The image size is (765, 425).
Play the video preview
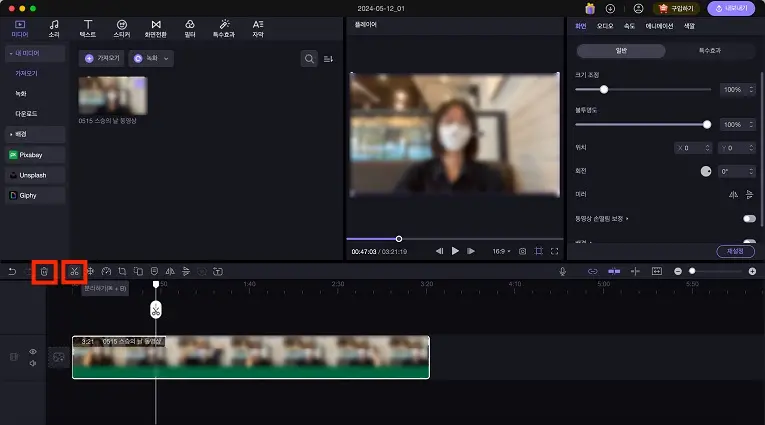pyautogui.click(x=455, y=251)
